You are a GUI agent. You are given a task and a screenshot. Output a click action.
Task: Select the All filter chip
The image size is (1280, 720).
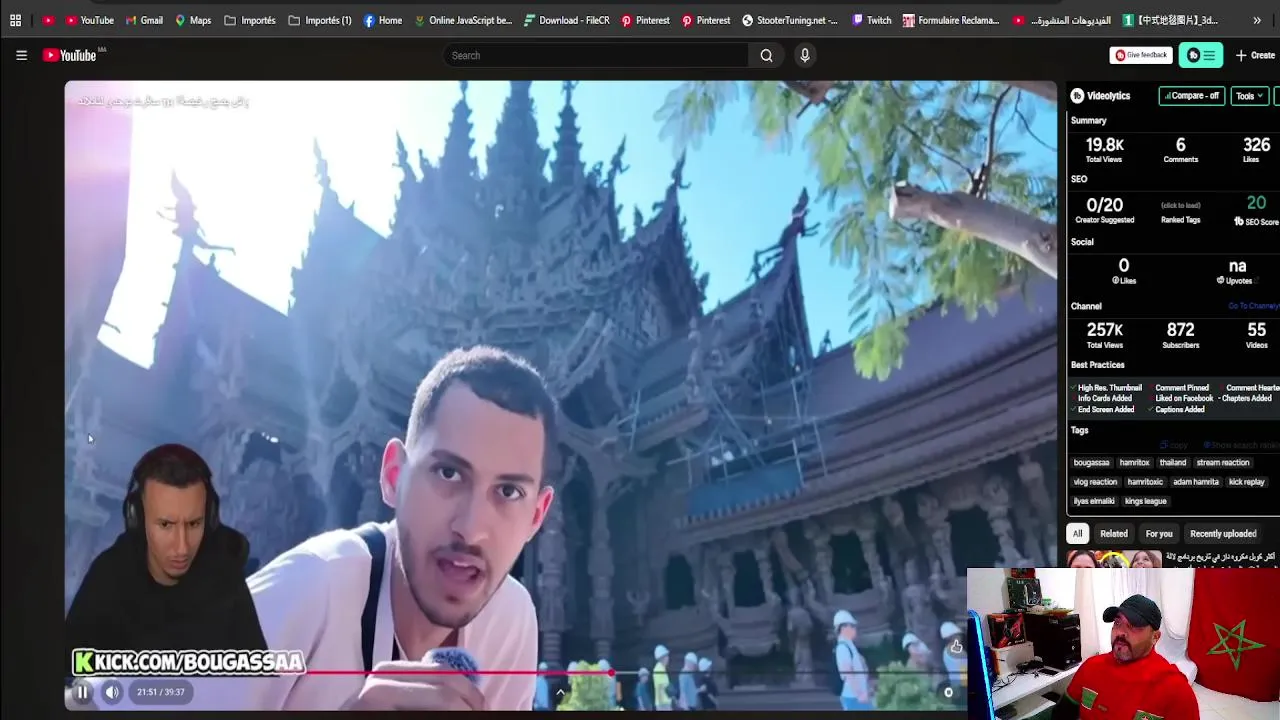(1077, 534)
